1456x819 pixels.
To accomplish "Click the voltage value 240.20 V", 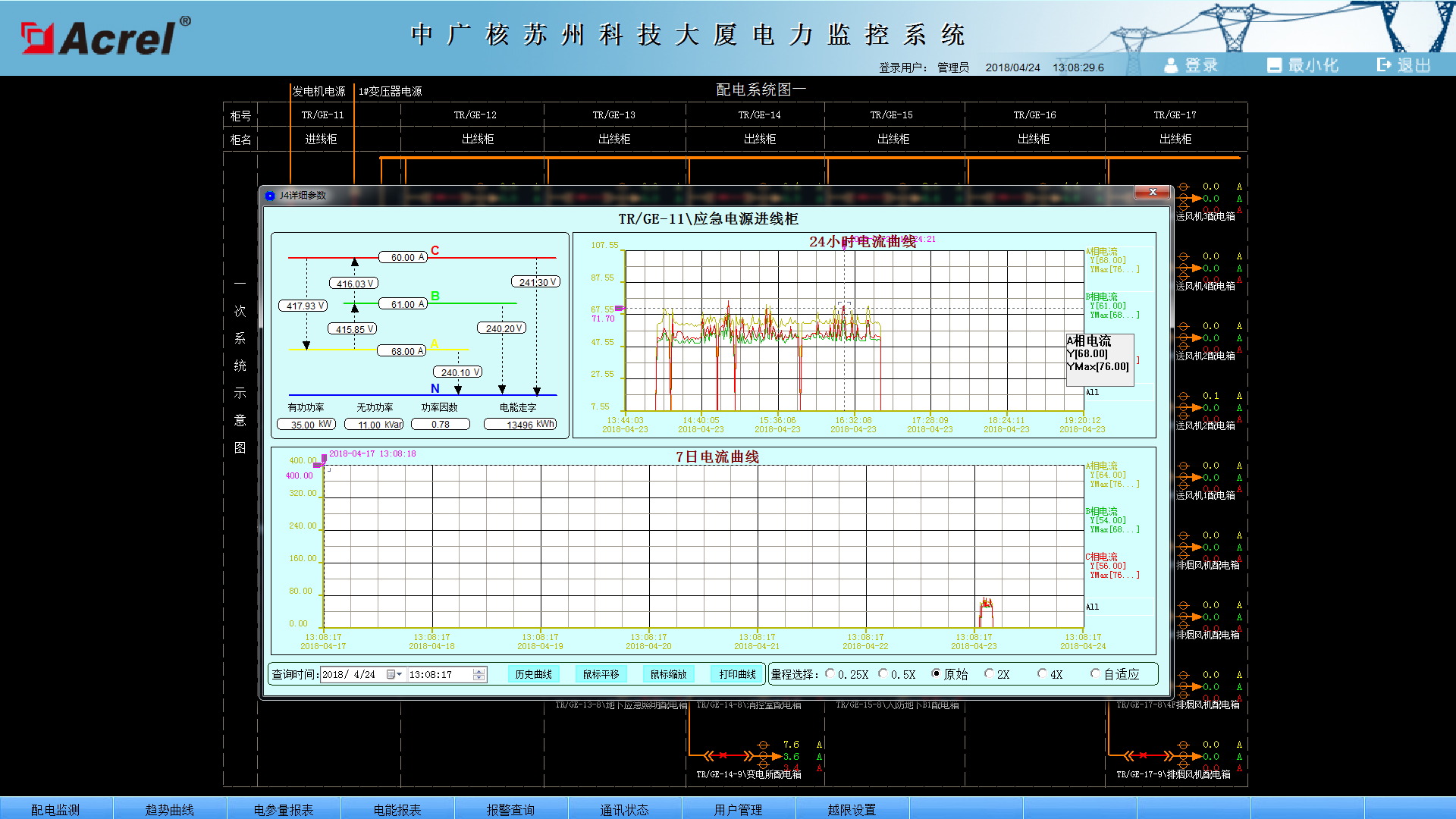I will pyautogui.click(x=502, y=328).
